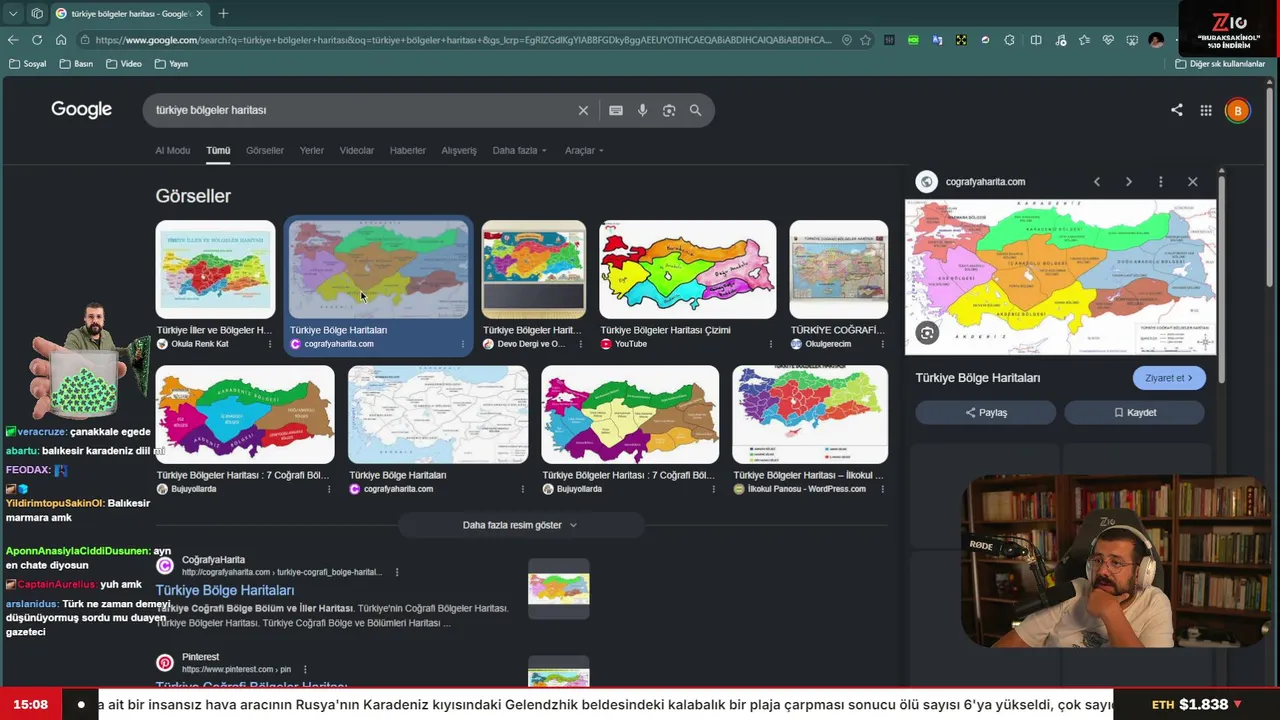This screenshot has height=720, width=1280.
Task: Open the on-screen keyboard input tool
Action: coord(616,110)
